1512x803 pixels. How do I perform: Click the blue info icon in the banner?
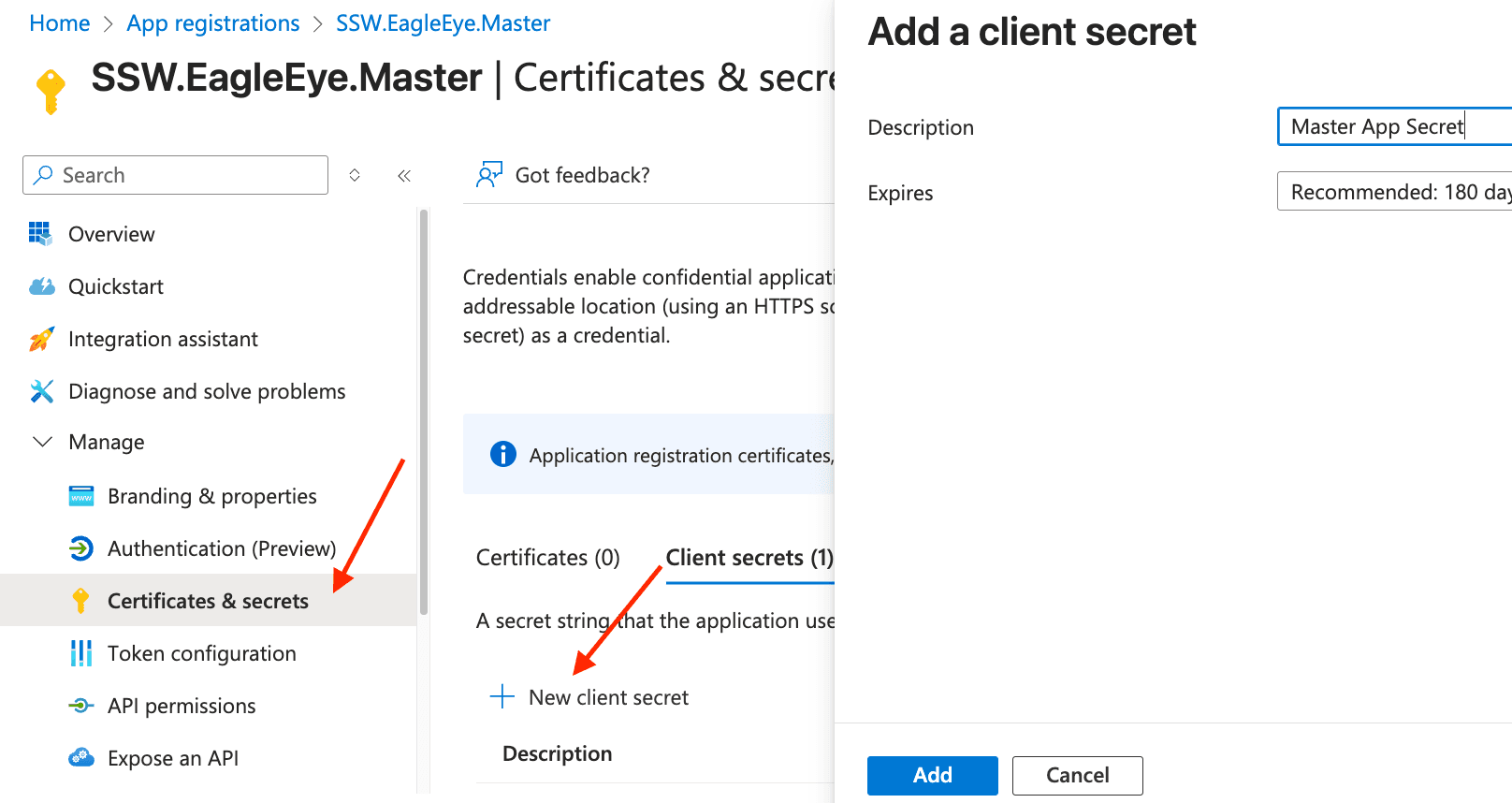(x=503, y=454)
